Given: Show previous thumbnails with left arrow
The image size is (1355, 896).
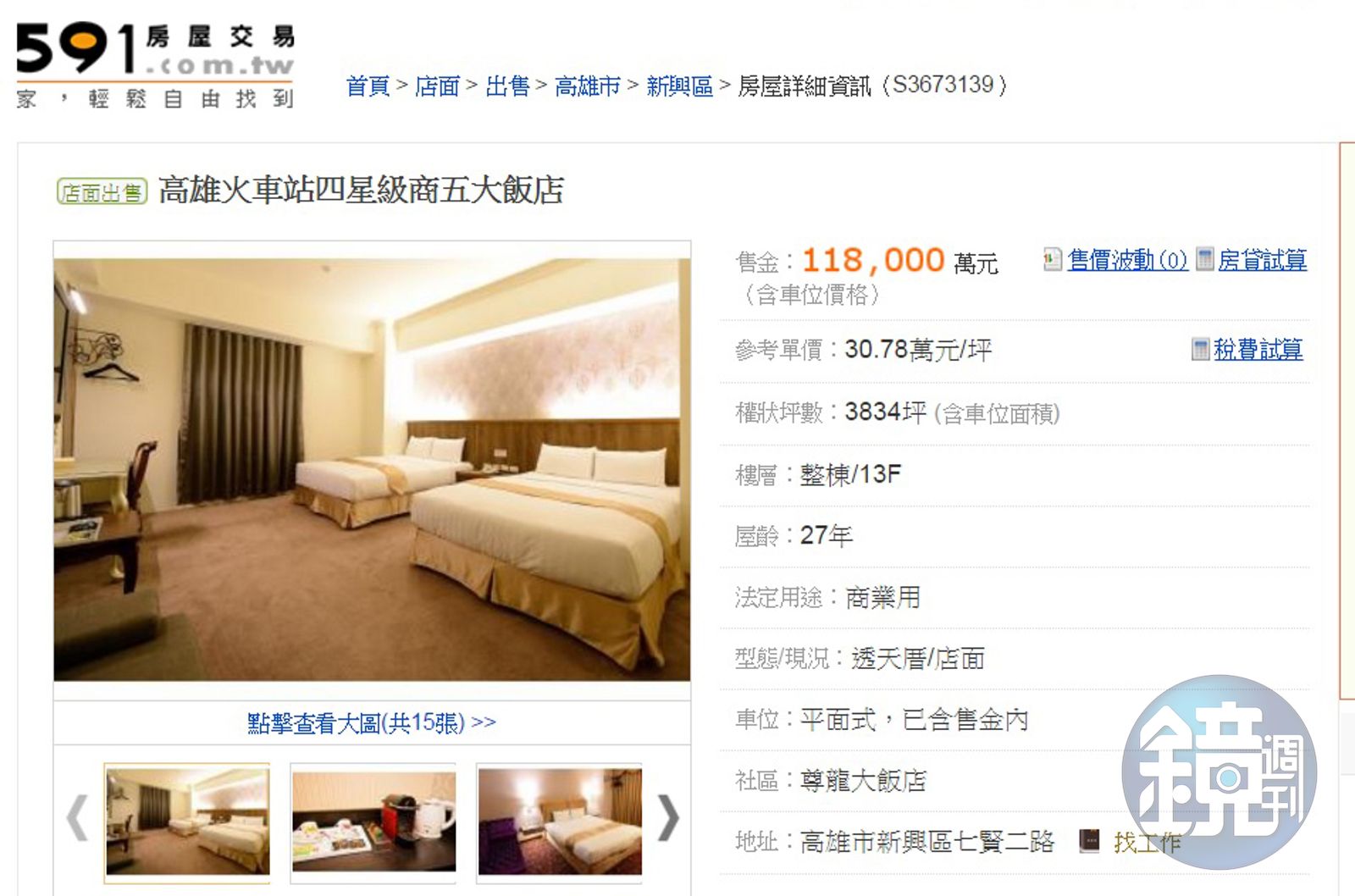Looking at the screenshot, I should click(78, 819).
